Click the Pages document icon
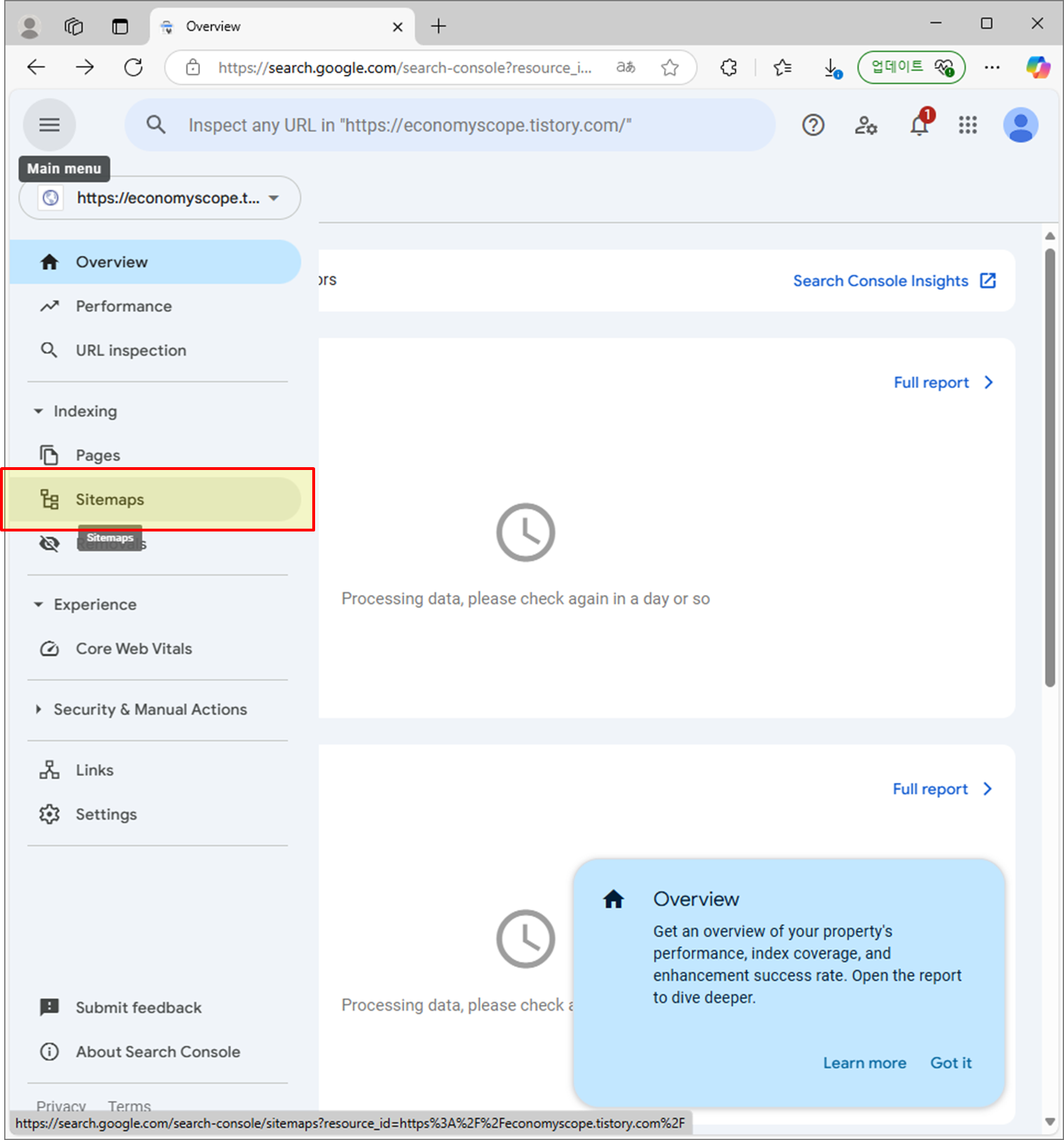 point(49,455)
